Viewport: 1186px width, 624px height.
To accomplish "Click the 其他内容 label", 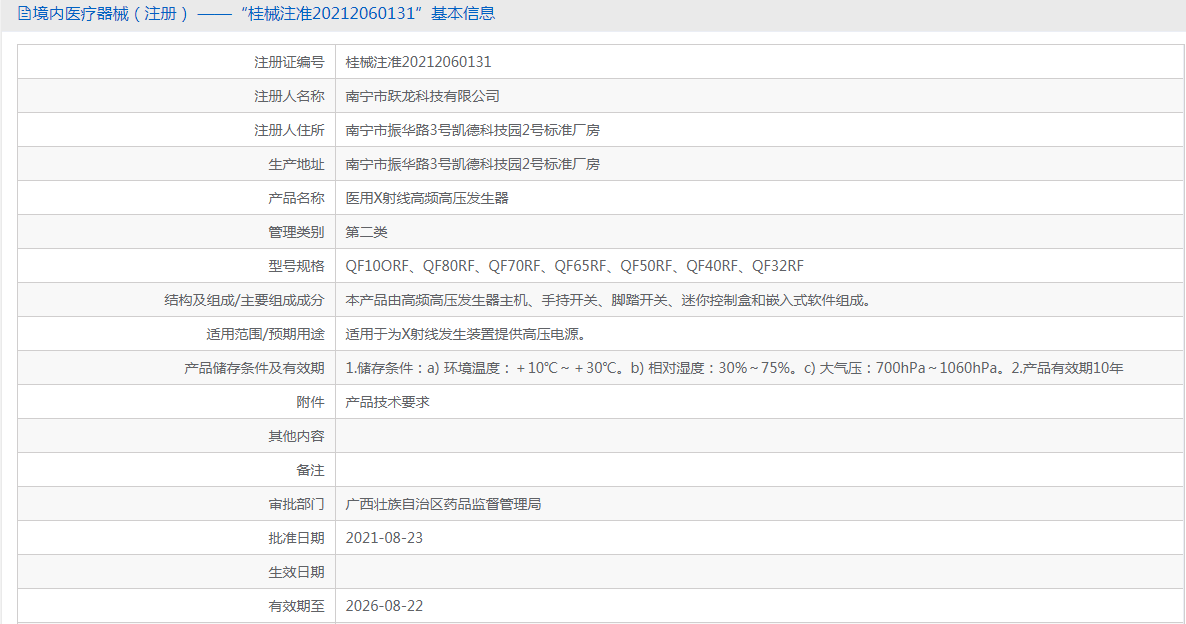I will 296,436.
